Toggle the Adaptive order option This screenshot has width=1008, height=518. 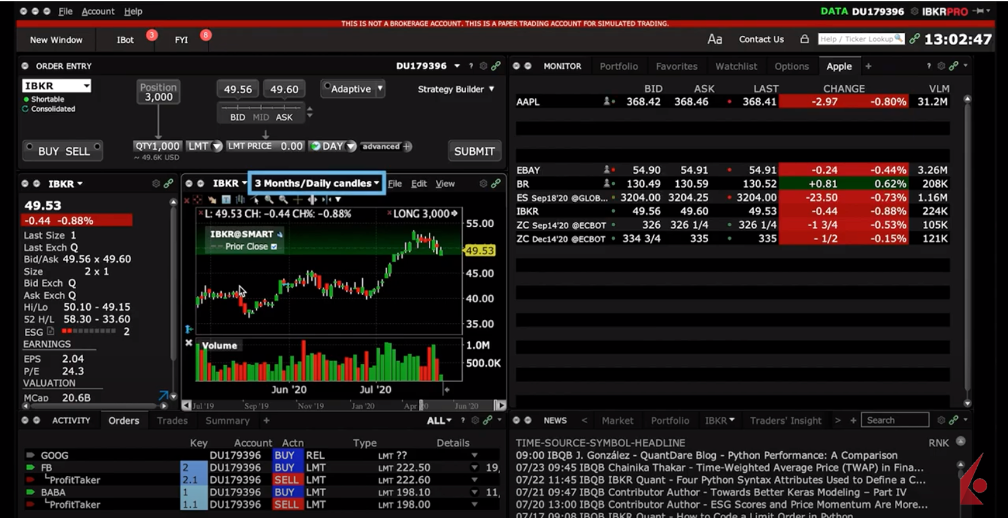(352, 89)
